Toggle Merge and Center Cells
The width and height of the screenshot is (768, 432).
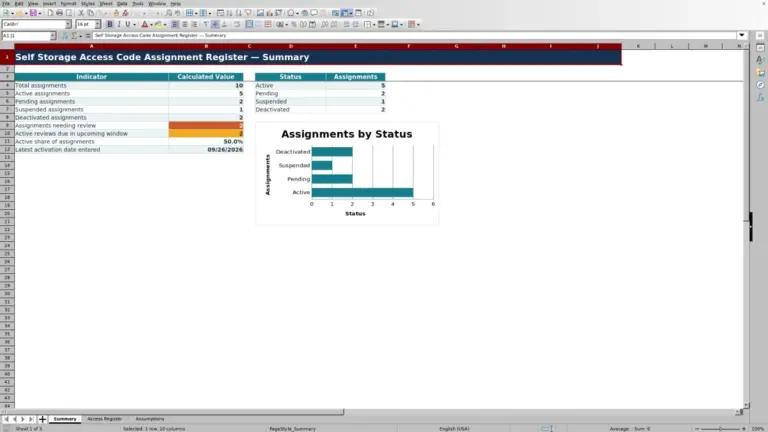pos(249,24)
